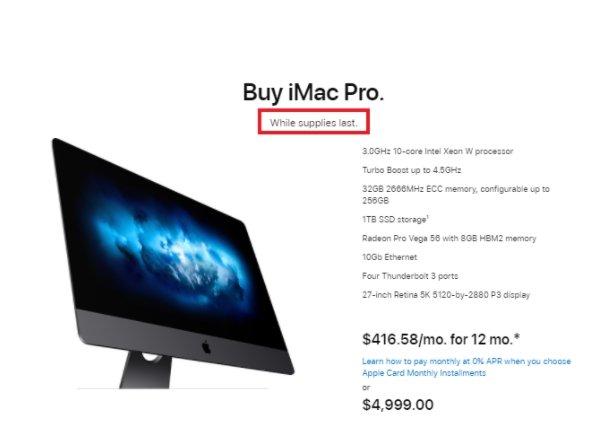
Task: Select the 'While supplies last.' notice
Action: (x=314, y=123)
